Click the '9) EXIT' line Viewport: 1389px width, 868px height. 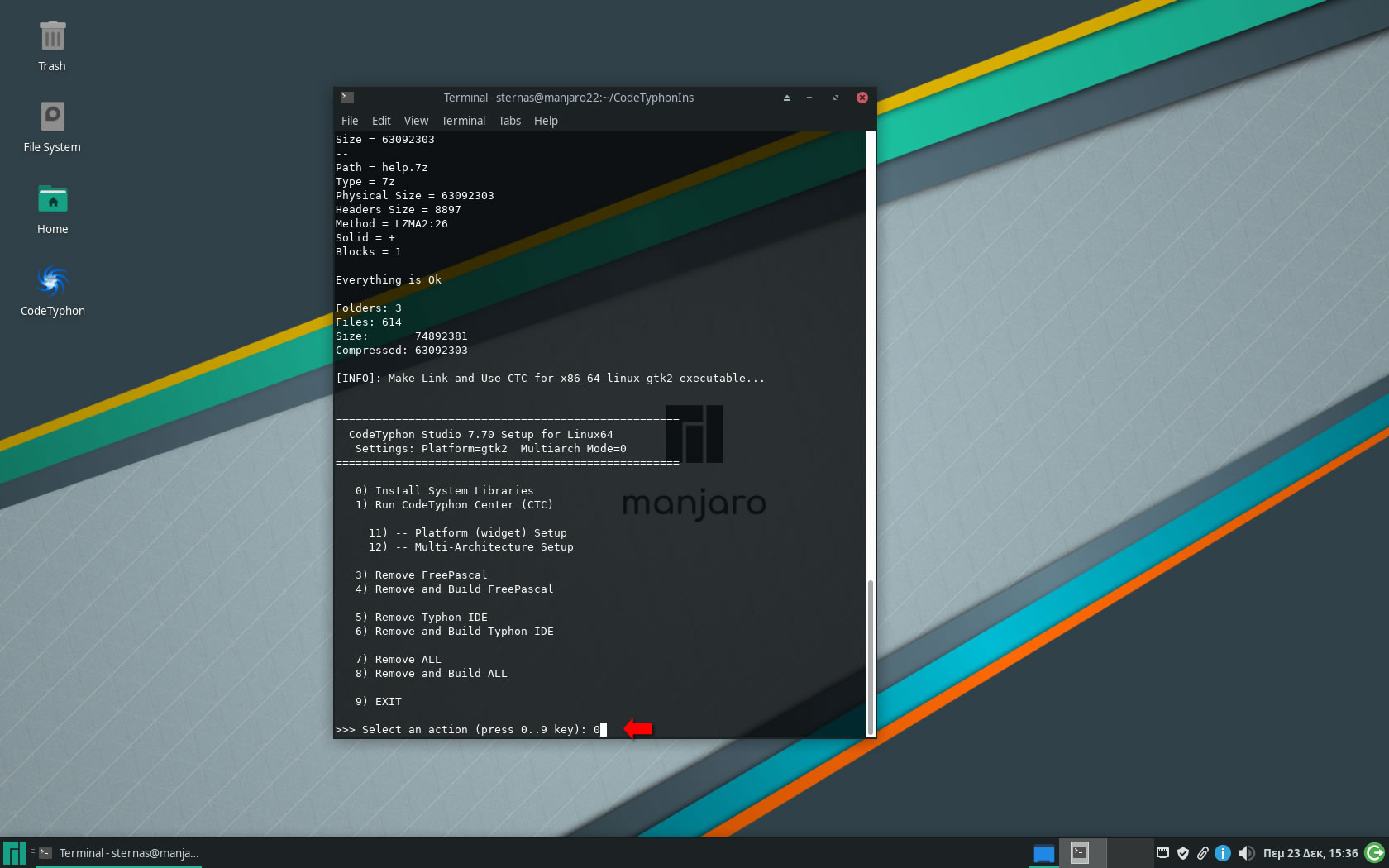click(x=379, y=701)
